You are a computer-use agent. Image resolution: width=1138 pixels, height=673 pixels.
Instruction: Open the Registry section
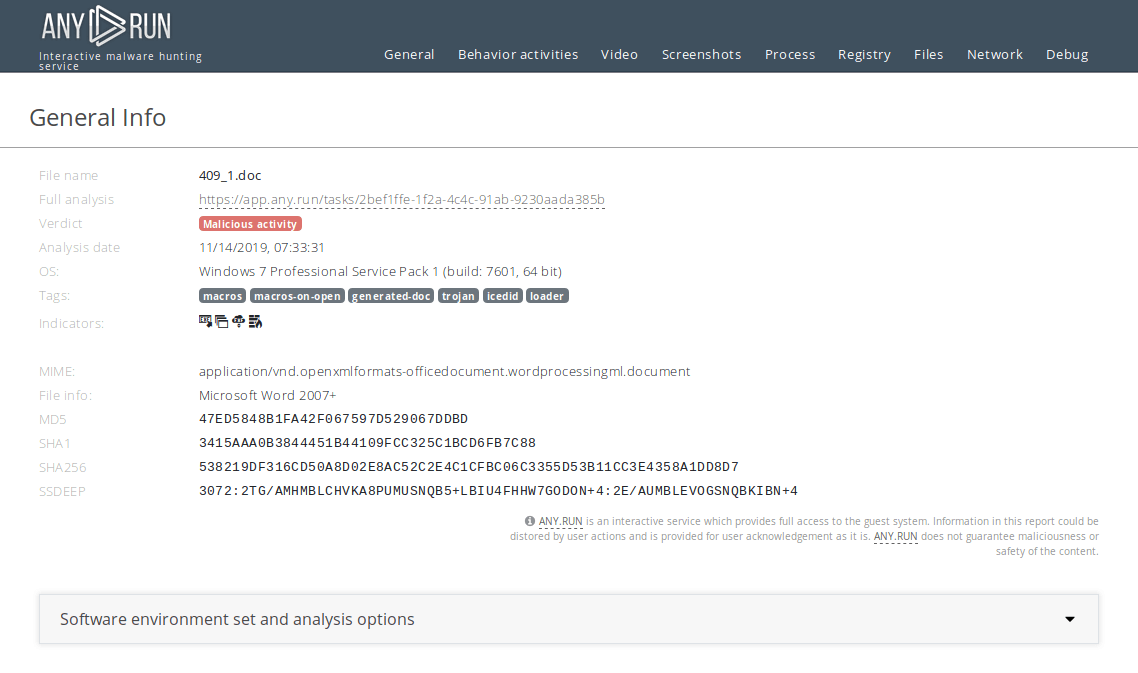pyautogui.click(x=864, y=55)
